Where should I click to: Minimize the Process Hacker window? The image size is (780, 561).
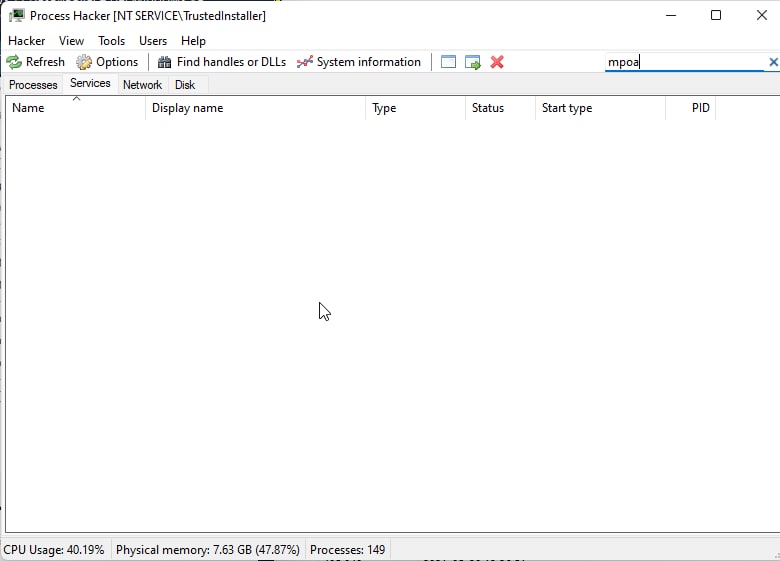tap(671, 15)
